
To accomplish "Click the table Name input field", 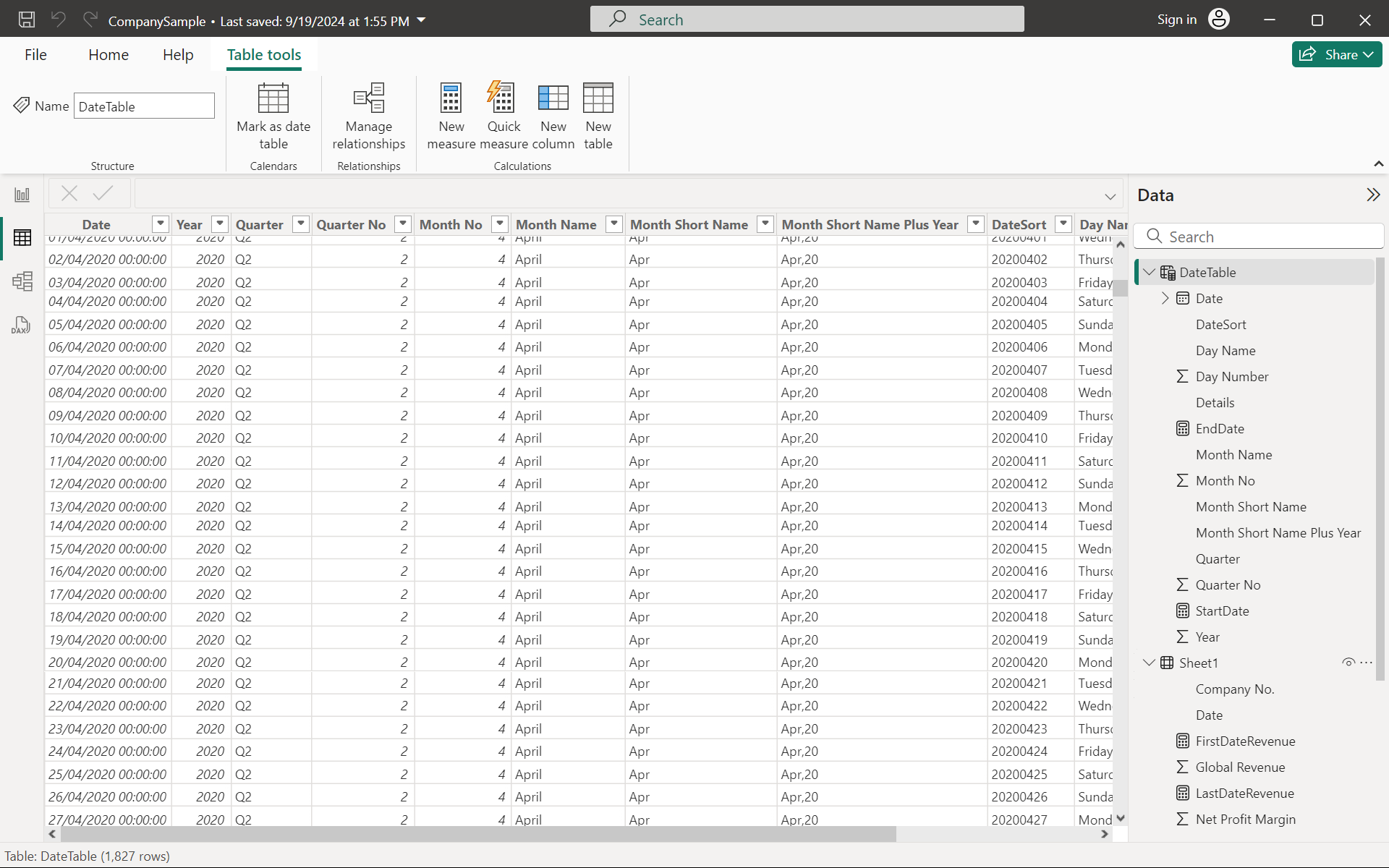I will (144, 106).
